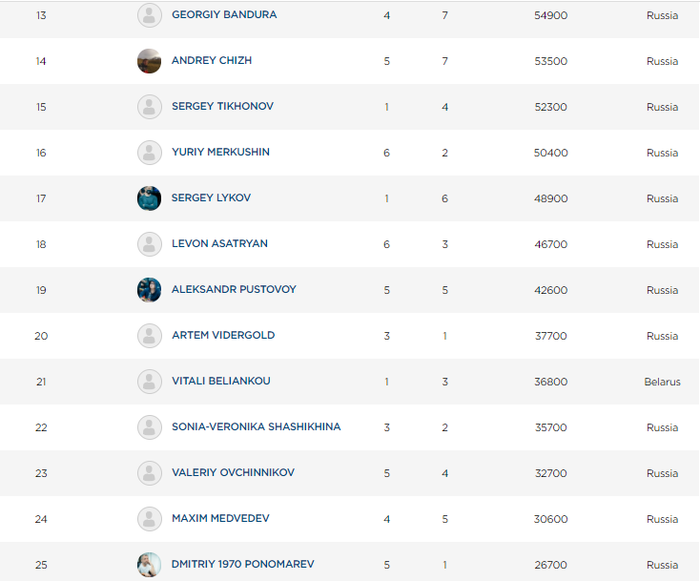Click Vitali Beliankou's placeholder avatar icon

(149, 381)
